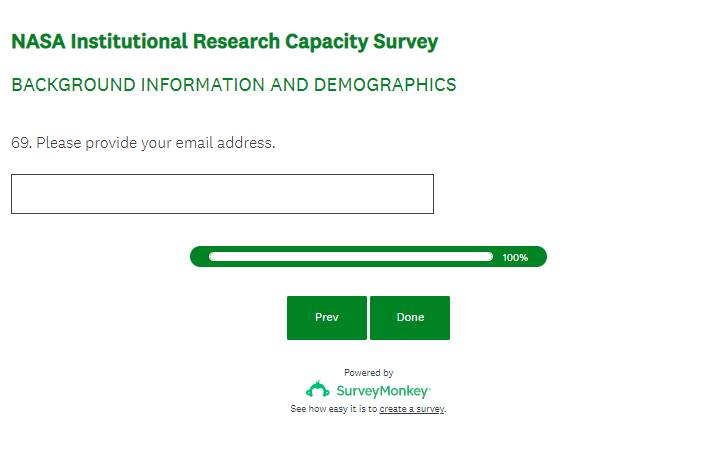Click the SurveyMonkey monkey logo icon

click(x=317, y=390)
